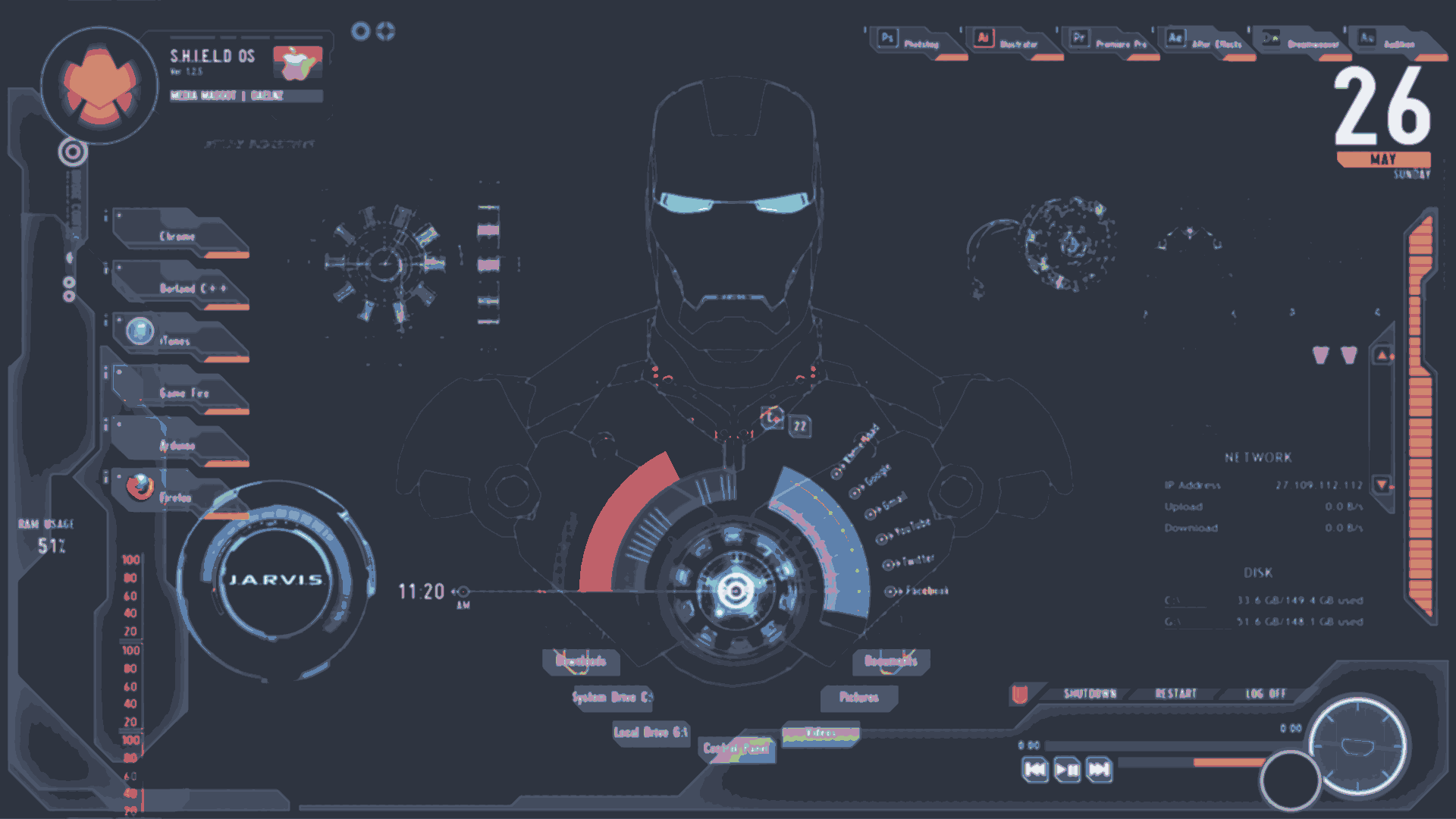Click the ring icon at top center-left
Image resolution: width=1456 pixels, height=819 pixels.
[x=361, y=31]
